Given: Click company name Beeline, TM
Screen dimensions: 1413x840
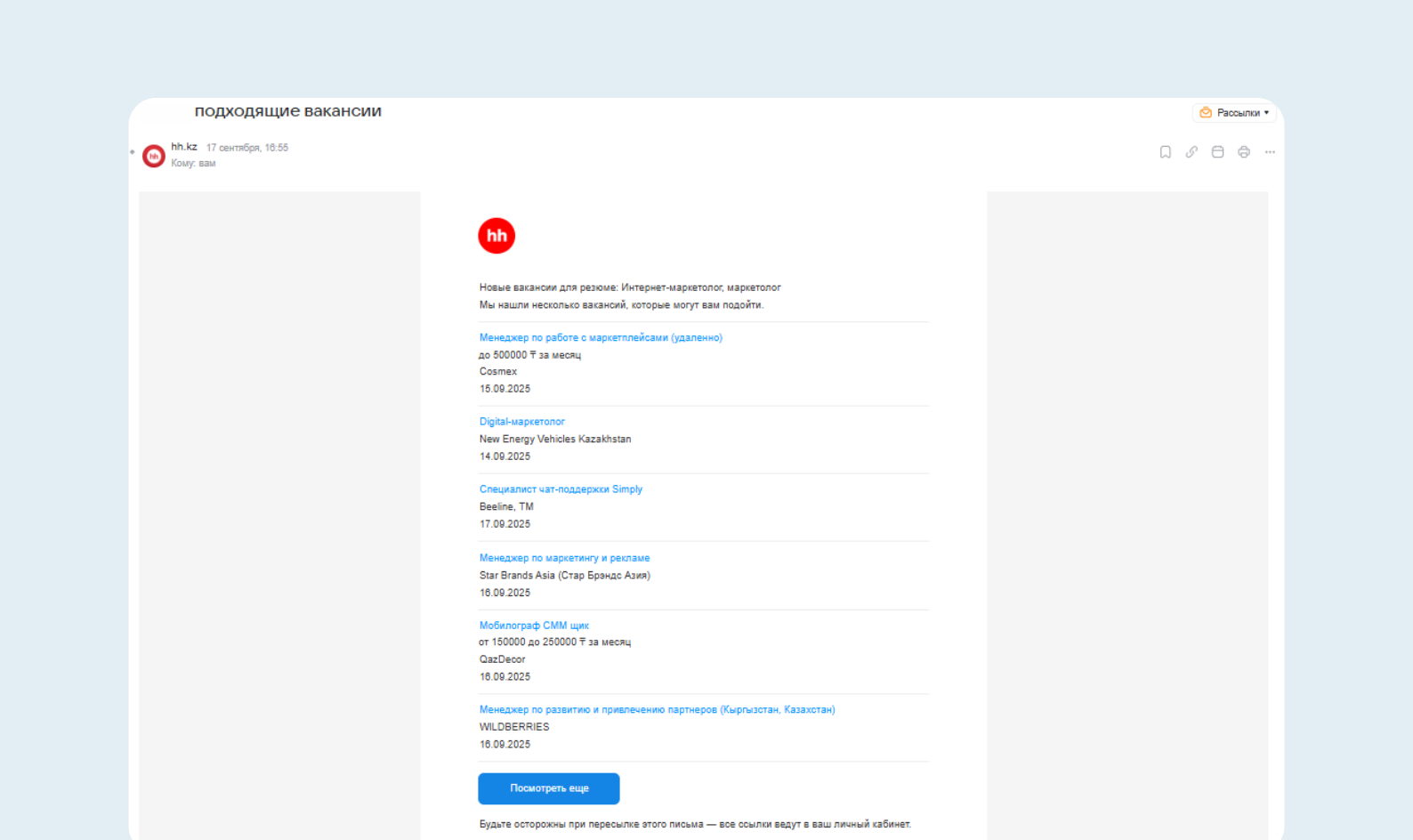Looking at the screenshot, I should pos(506,507).
